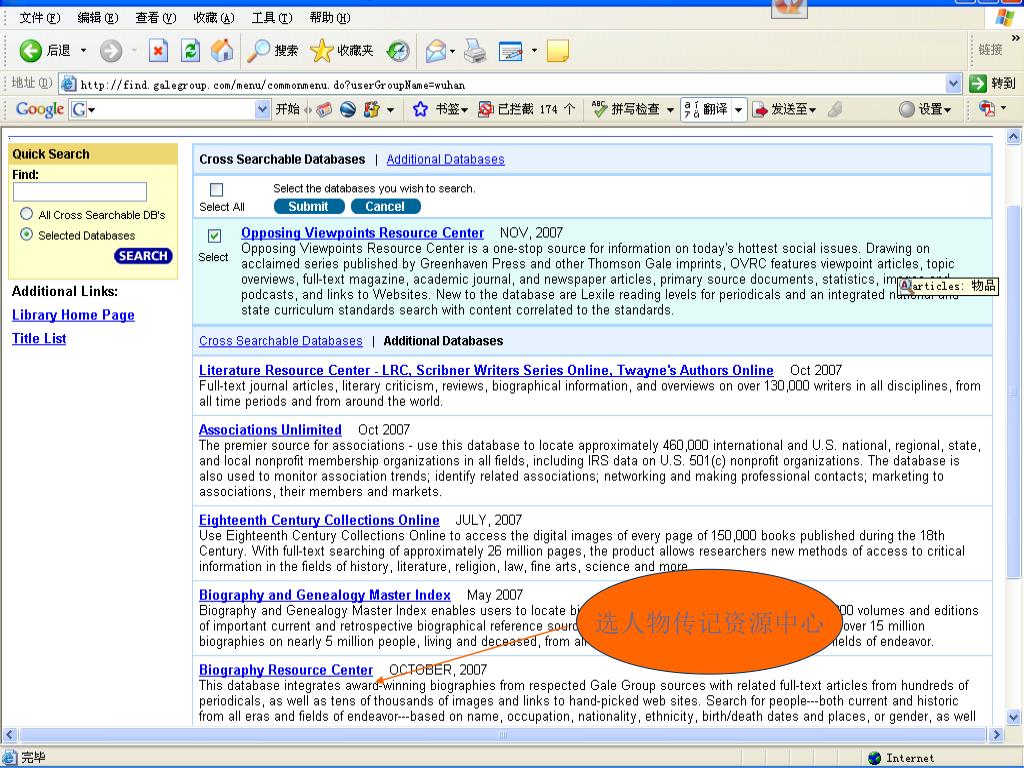
Task: Open the 发送至 send-to dropdown
Action: point(783,109)
